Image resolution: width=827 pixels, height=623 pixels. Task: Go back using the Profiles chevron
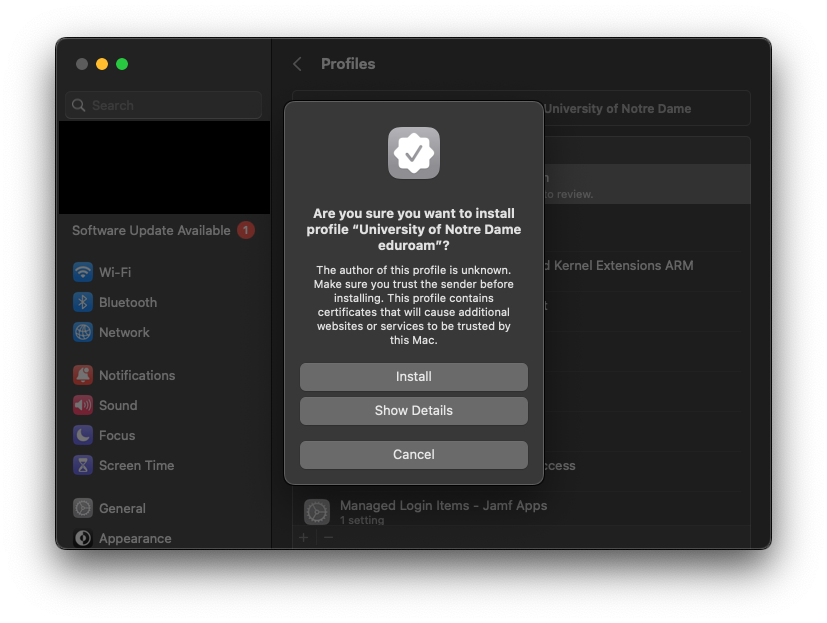pos(297,64)
